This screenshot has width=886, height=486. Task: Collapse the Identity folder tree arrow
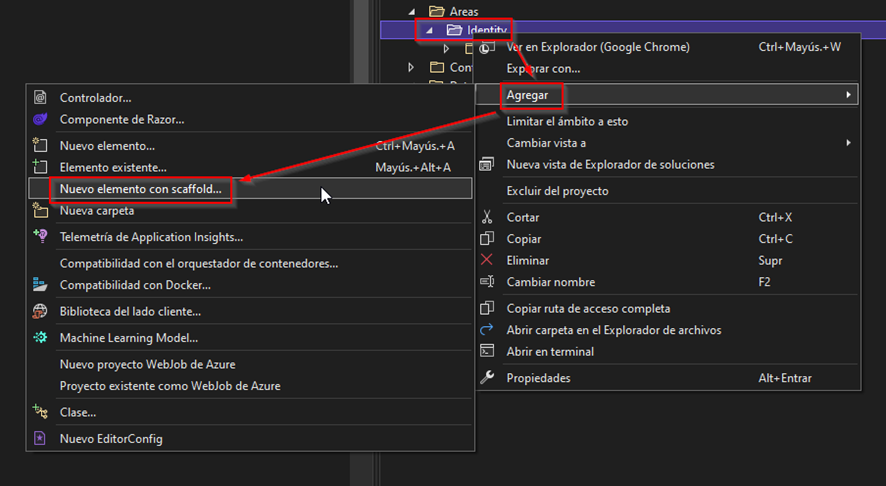pos(428,30)
